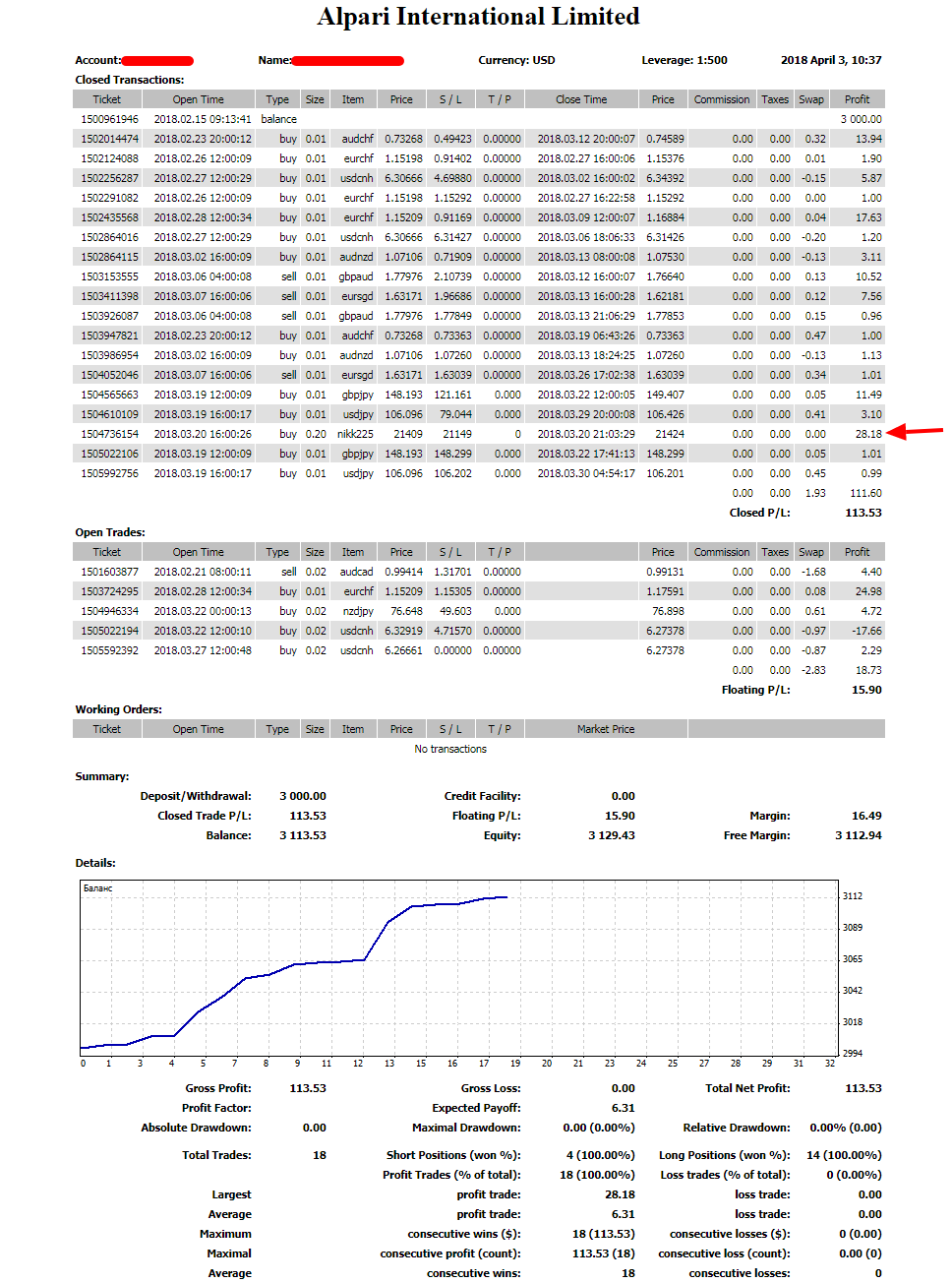Screen dimensions: 952x1283
Task: Select the balance value '3 113.53'
Action: point(303,835)
